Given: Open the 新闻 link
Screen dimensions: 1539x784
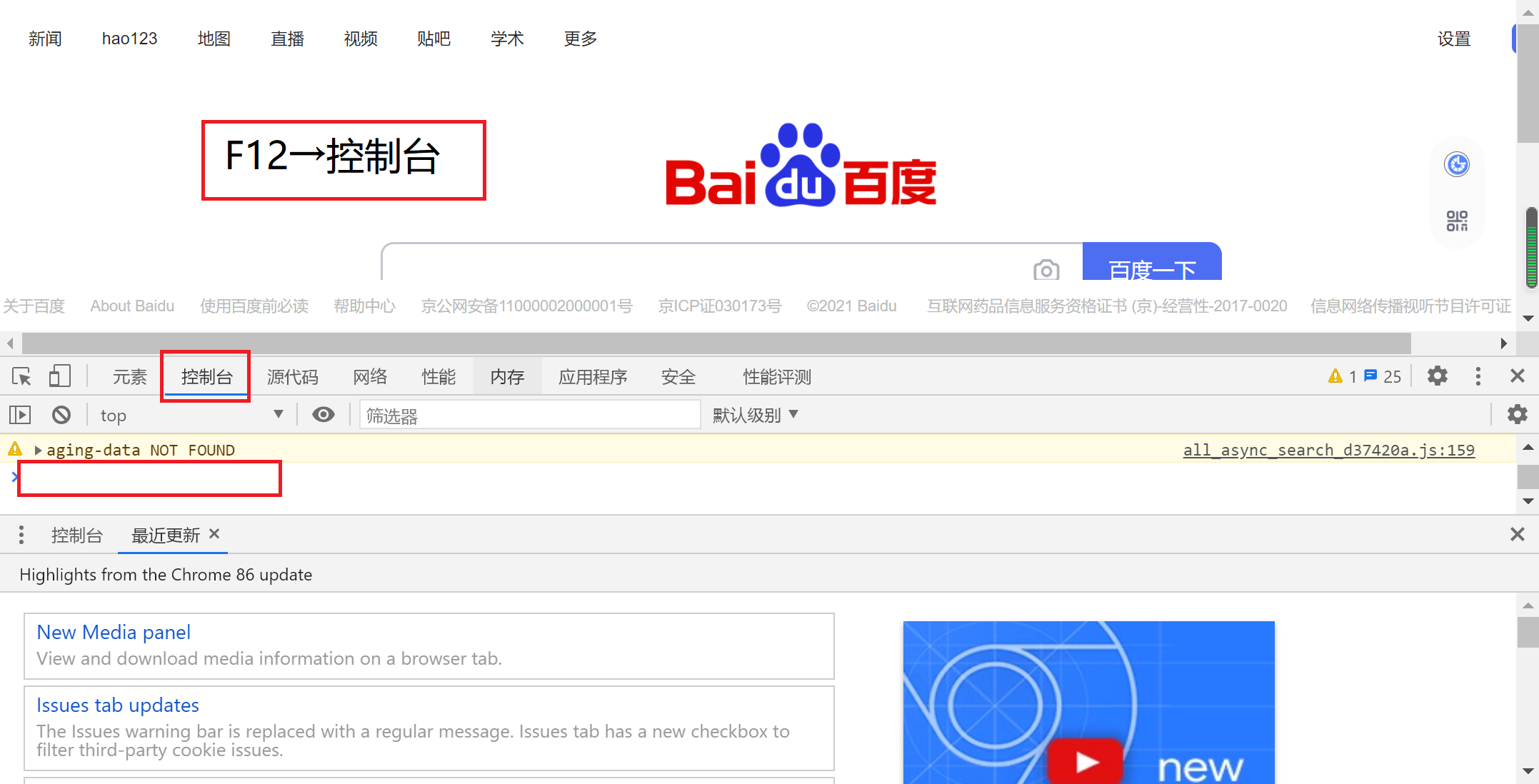Looking at the screenshot, I should point(45,39).
